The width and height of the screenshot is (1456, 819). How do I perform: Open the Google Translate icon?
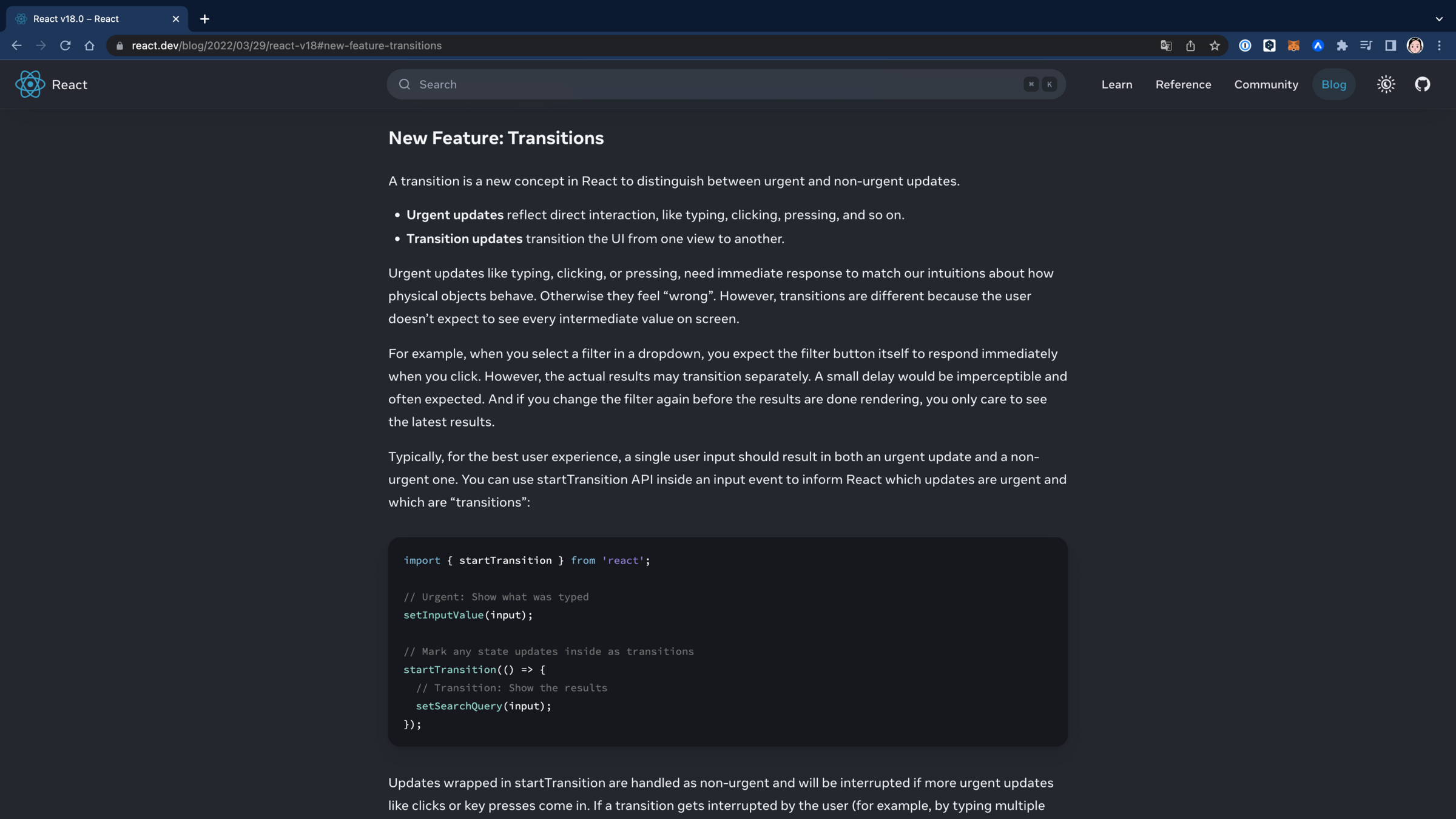pos(1166,45)
